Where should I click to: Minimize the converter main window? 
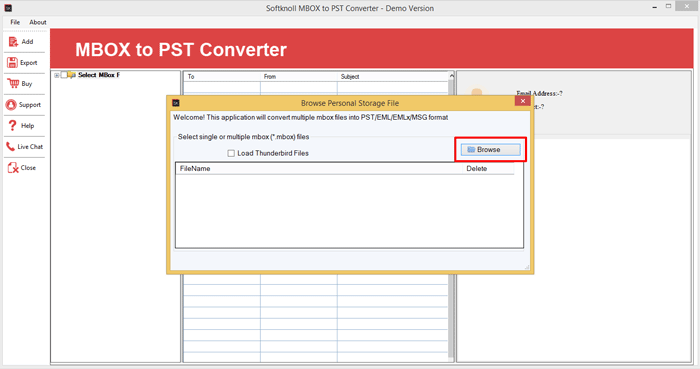(x=654, y=8)
